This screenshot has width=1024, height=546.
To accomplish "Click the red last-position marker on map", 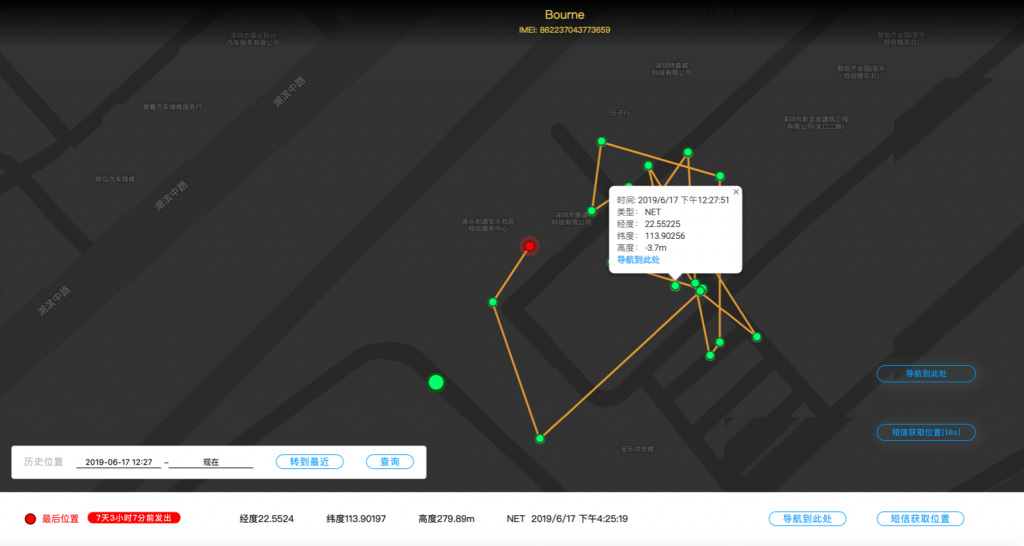I will 530,246.
